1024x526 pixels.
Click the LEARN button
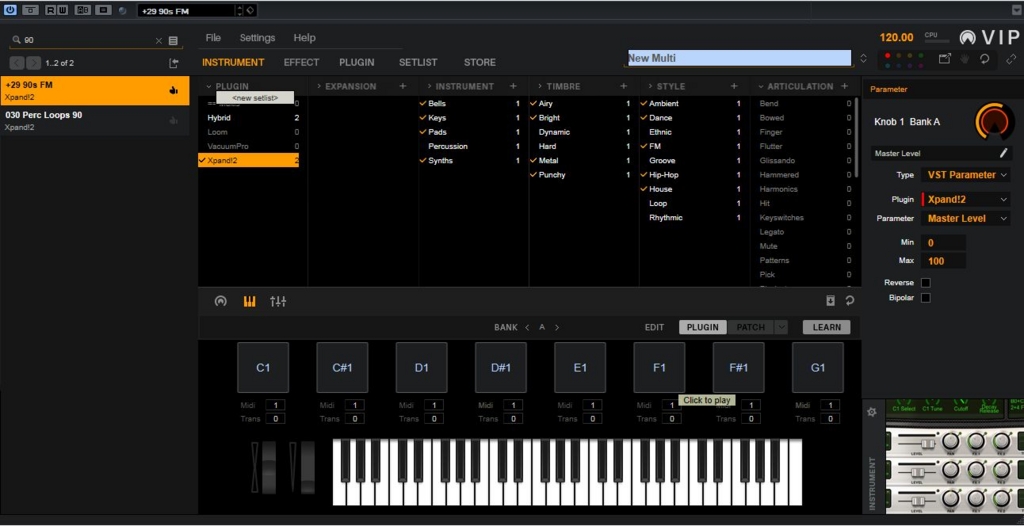pyautogui.click(x=827, y=327)
